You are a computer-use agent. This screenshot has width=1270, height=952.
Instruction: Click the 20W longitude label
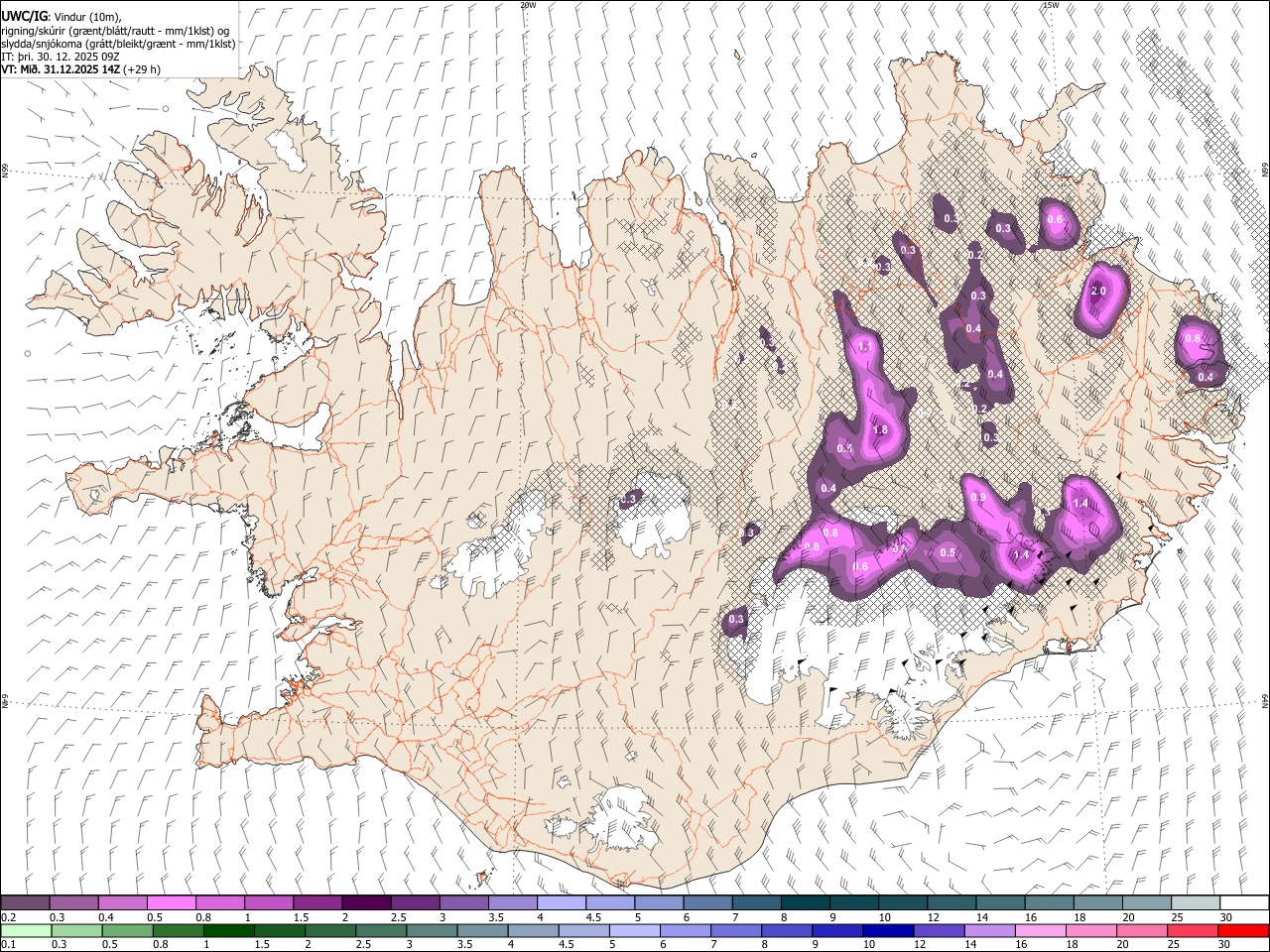(x=529, y=5)
